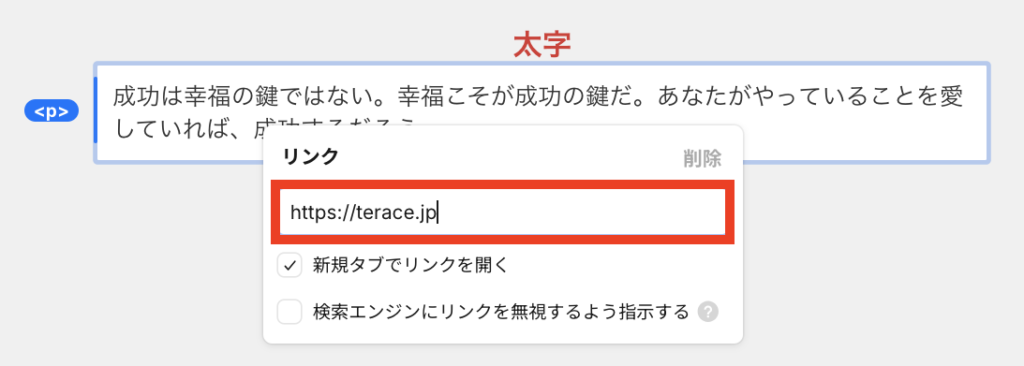Image resolution: width=1024 pixels, height=366 pixels.
Task: Toggle the 新規タブでリンクを開く checkbox
Action: click(x=289, y=265)
